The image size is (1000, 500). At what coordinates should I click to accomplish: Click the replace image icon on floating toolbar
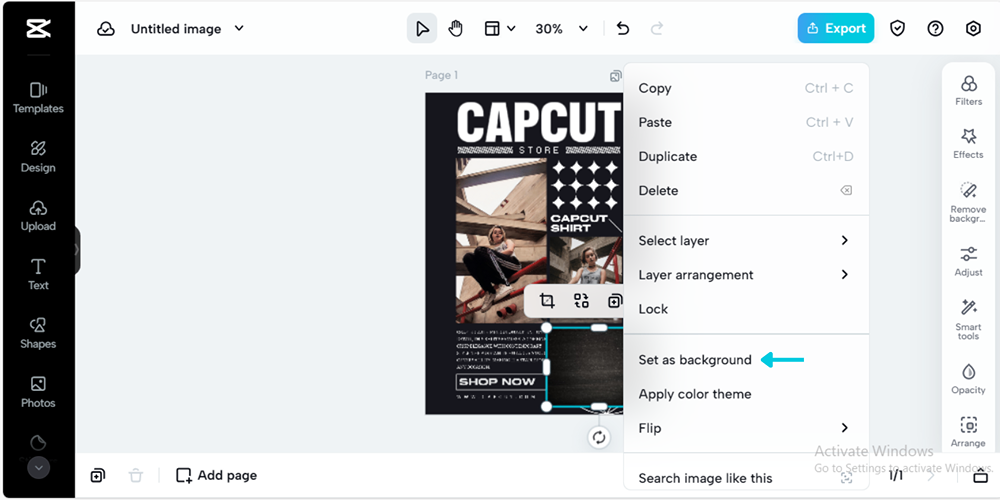pyautogui.click(x=581, y=301)
